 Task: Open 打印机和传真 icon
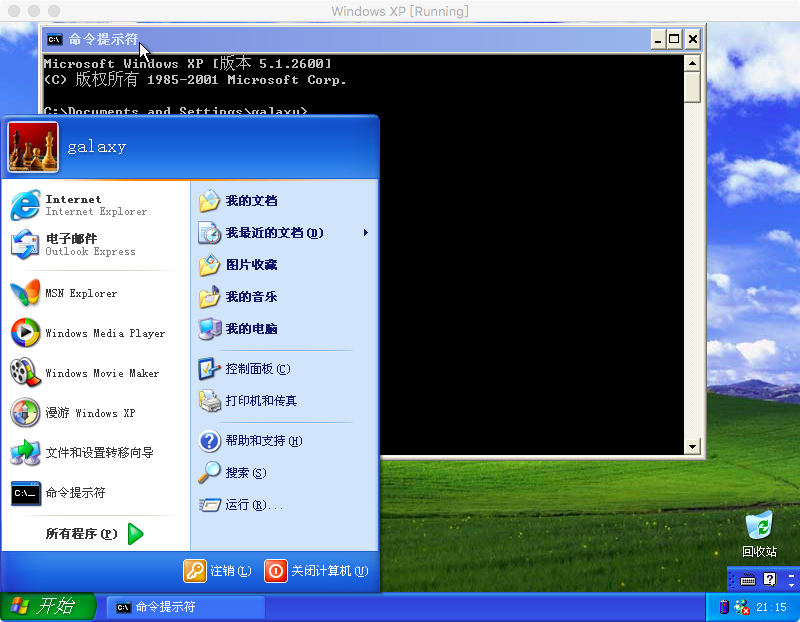pos(209,401)
